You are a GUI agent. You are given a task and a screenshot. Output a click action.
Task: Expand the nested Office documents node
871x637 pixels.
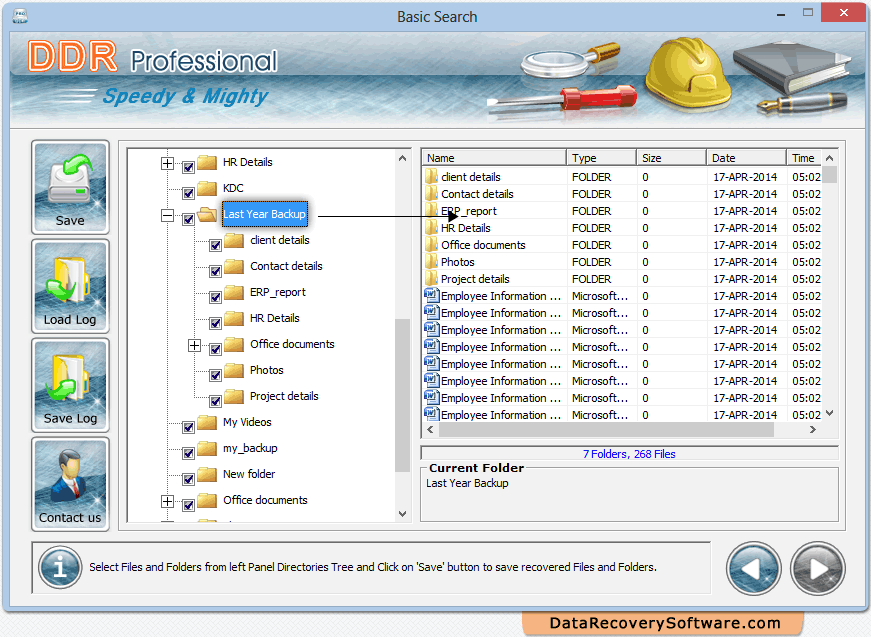pyautogui.click(x=194, y=345)
